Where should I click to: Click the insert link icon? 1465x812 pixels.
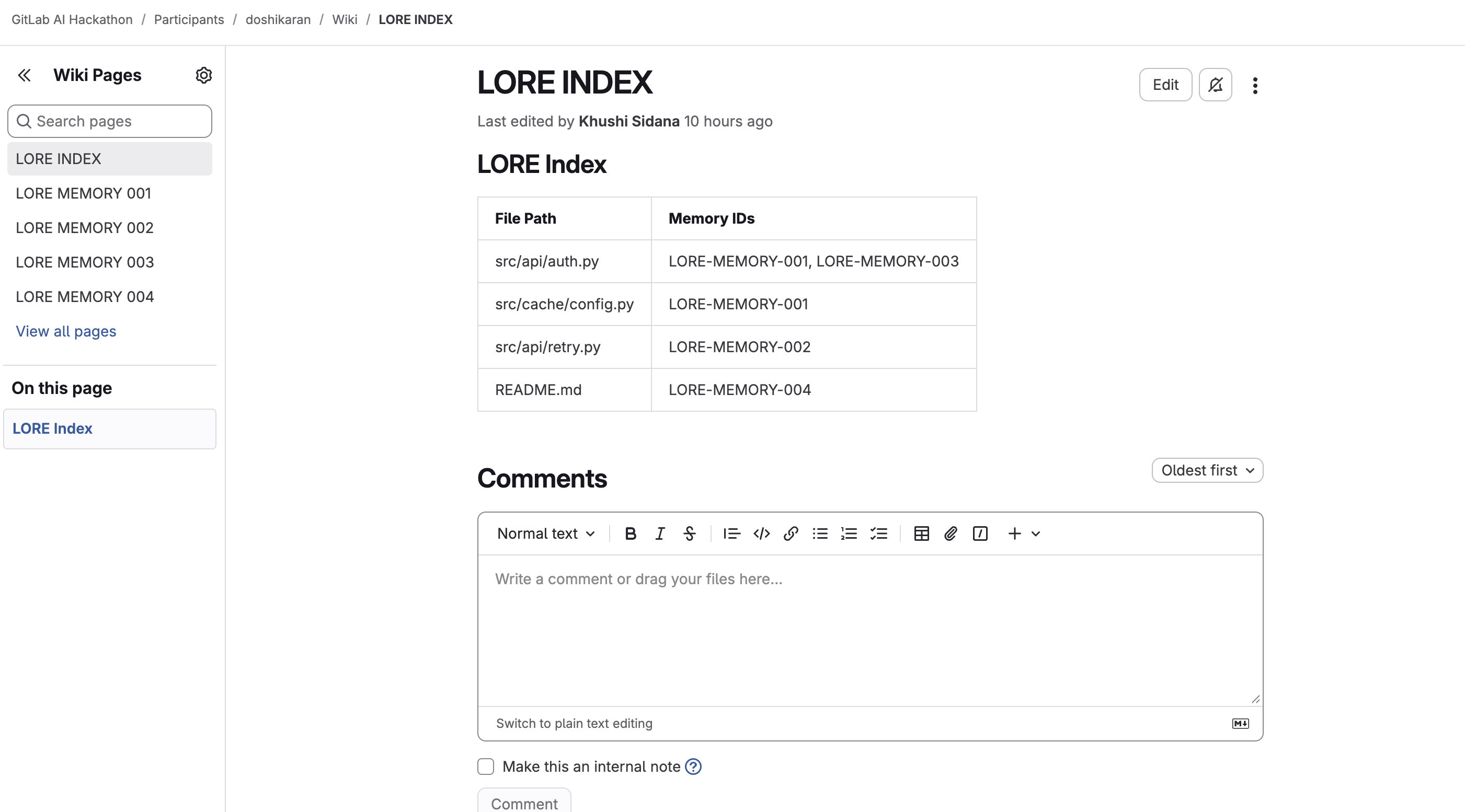(x=791, y=533)
